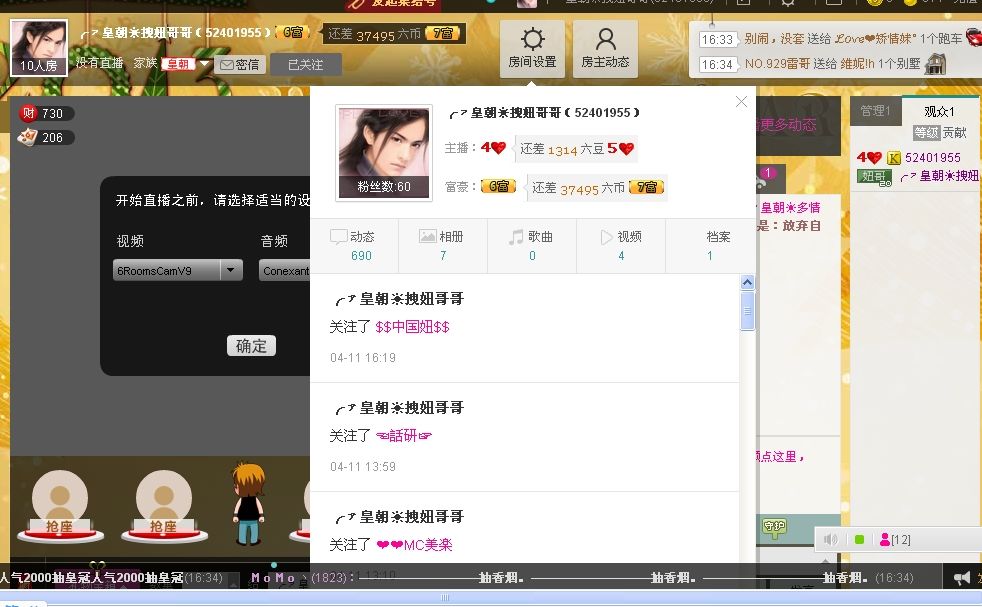
Task: Switch to the 相册 album tab
Action: pos(442,245)
